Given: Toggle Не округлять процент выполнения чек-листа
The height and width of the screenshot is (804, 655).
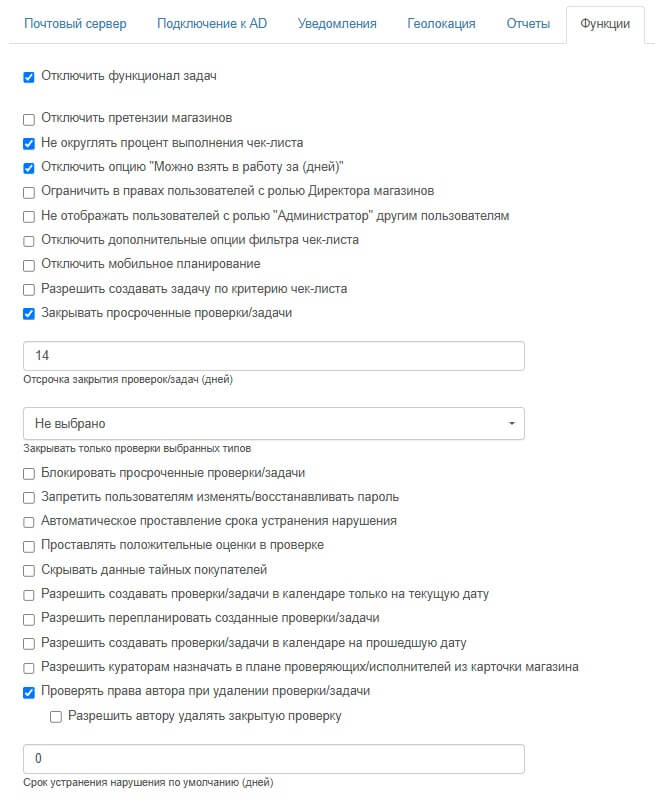Looking at the screenshot, I should tap(29, 143).
